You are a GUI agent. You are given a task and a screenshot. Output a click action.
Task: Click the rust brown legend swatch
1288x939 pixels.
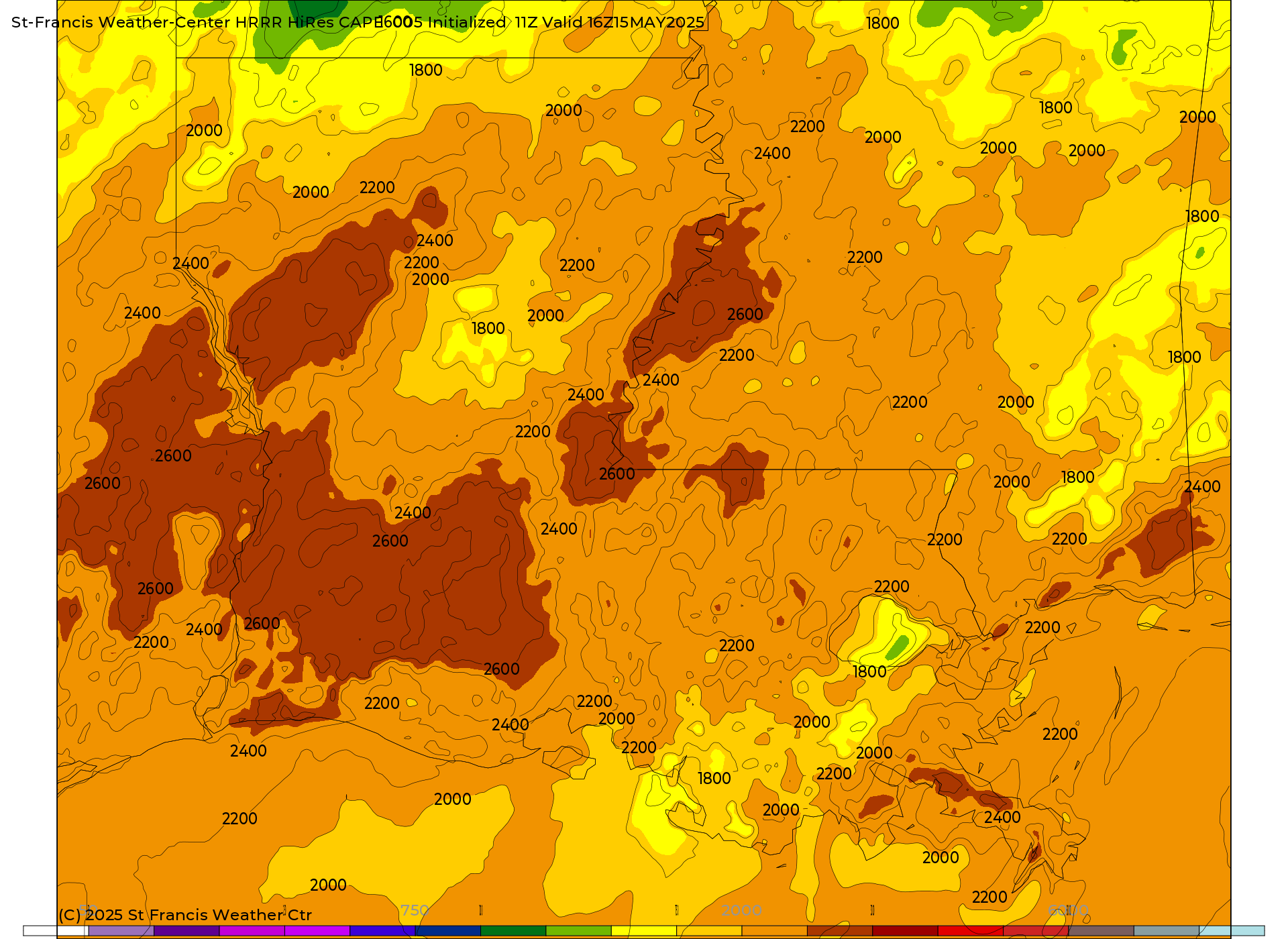(839, 931)
